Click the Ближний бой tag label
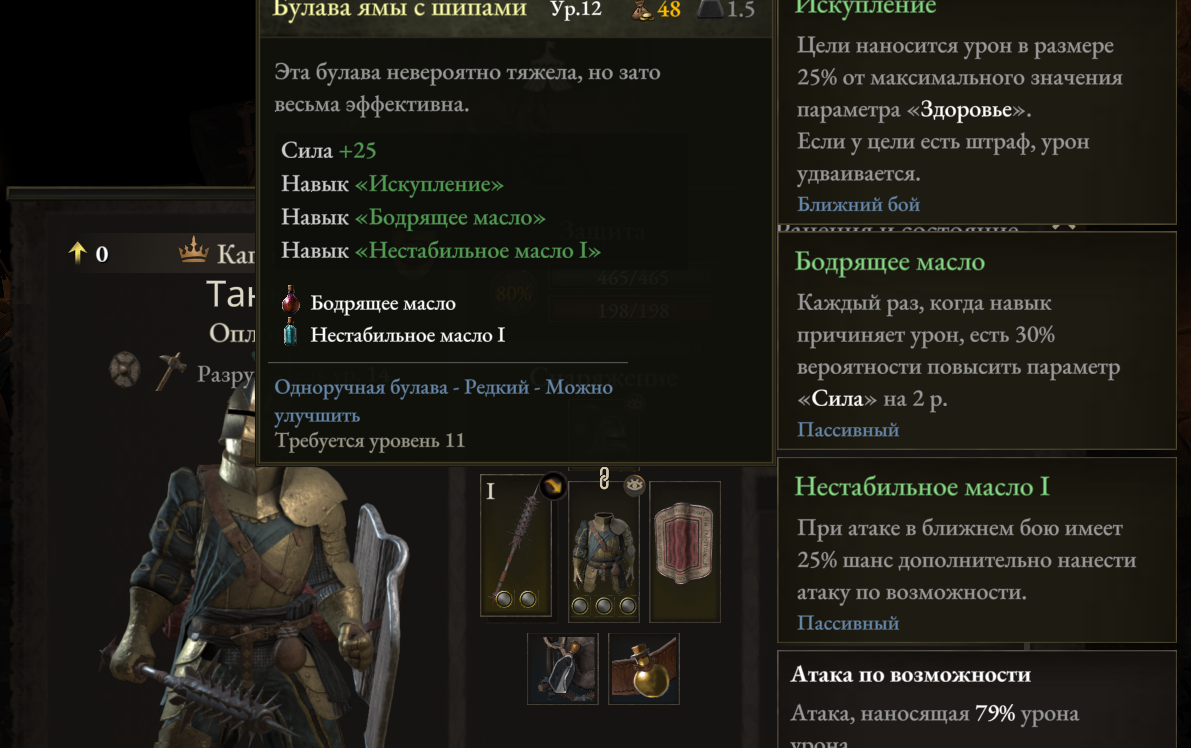 click(858, 204)
